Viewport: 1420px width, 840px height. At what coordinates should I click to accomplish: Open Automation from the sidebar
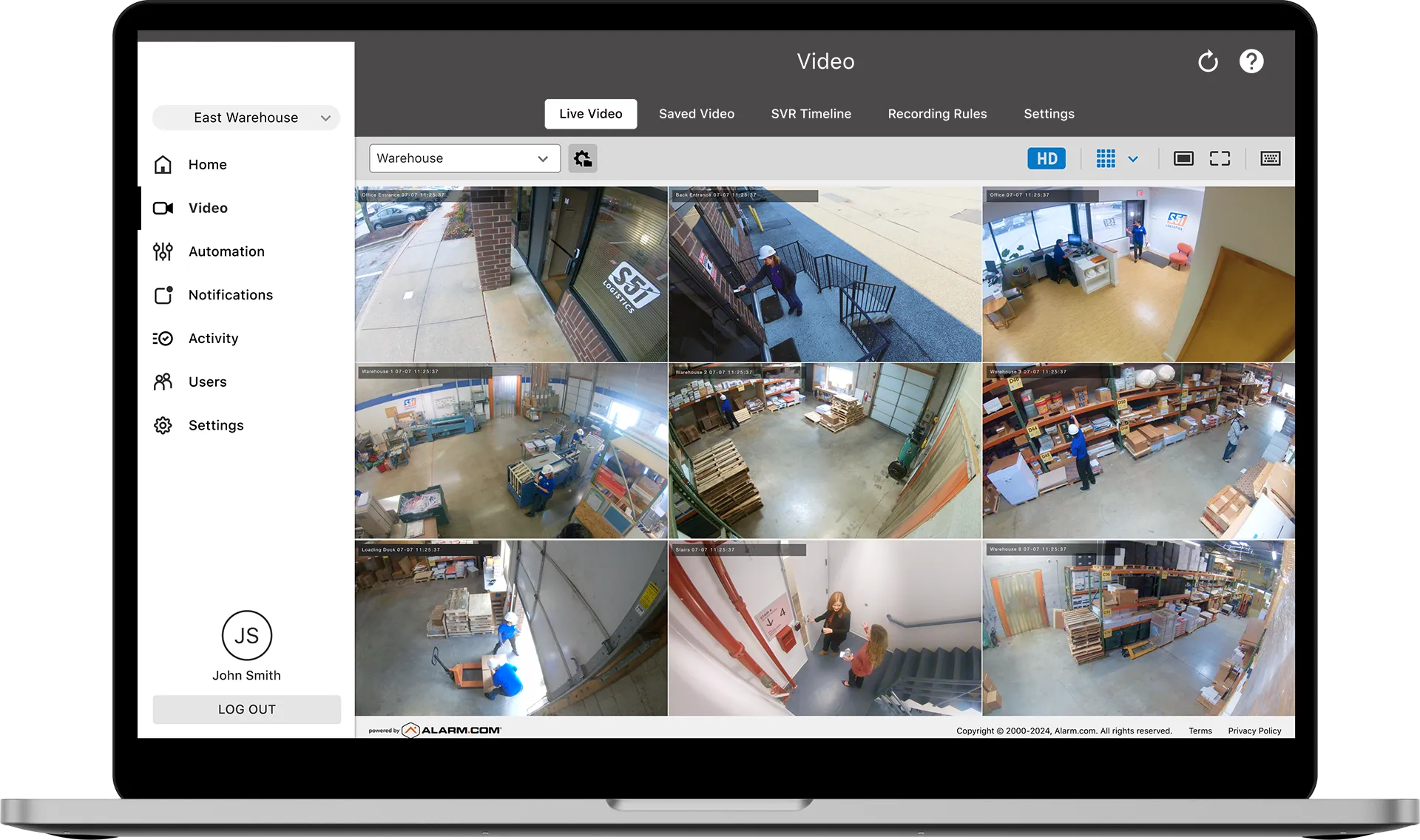click(x=226, y=251)
